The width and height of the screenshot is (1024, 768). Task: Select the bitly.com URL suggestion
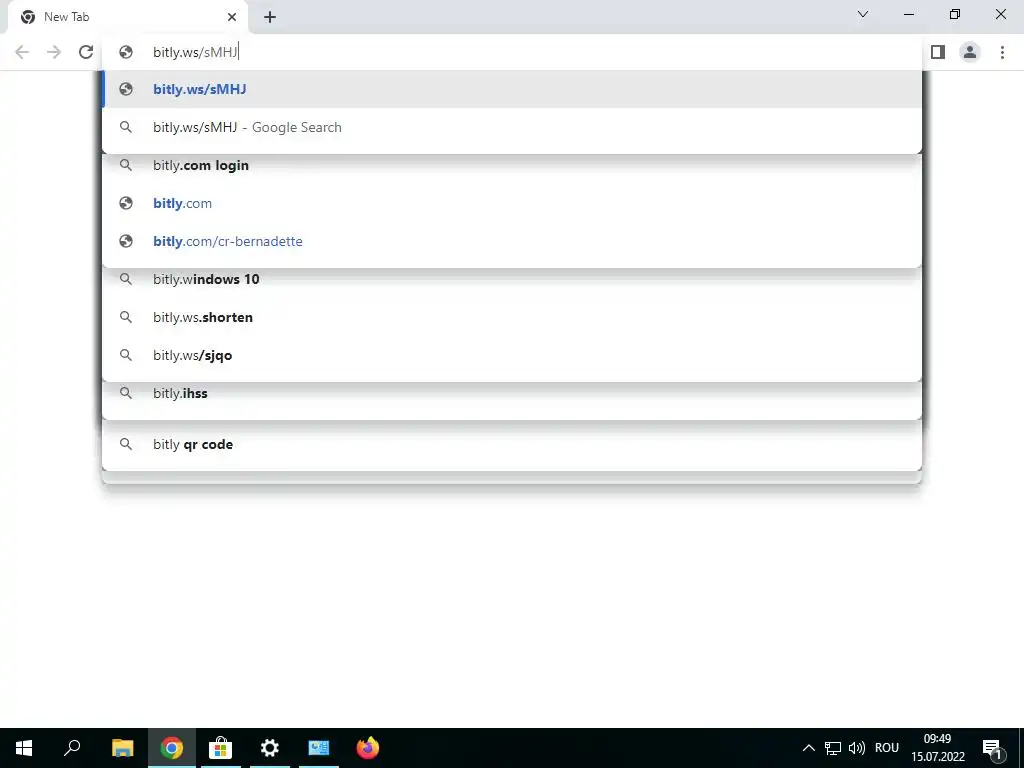click(x=512, y=203)
